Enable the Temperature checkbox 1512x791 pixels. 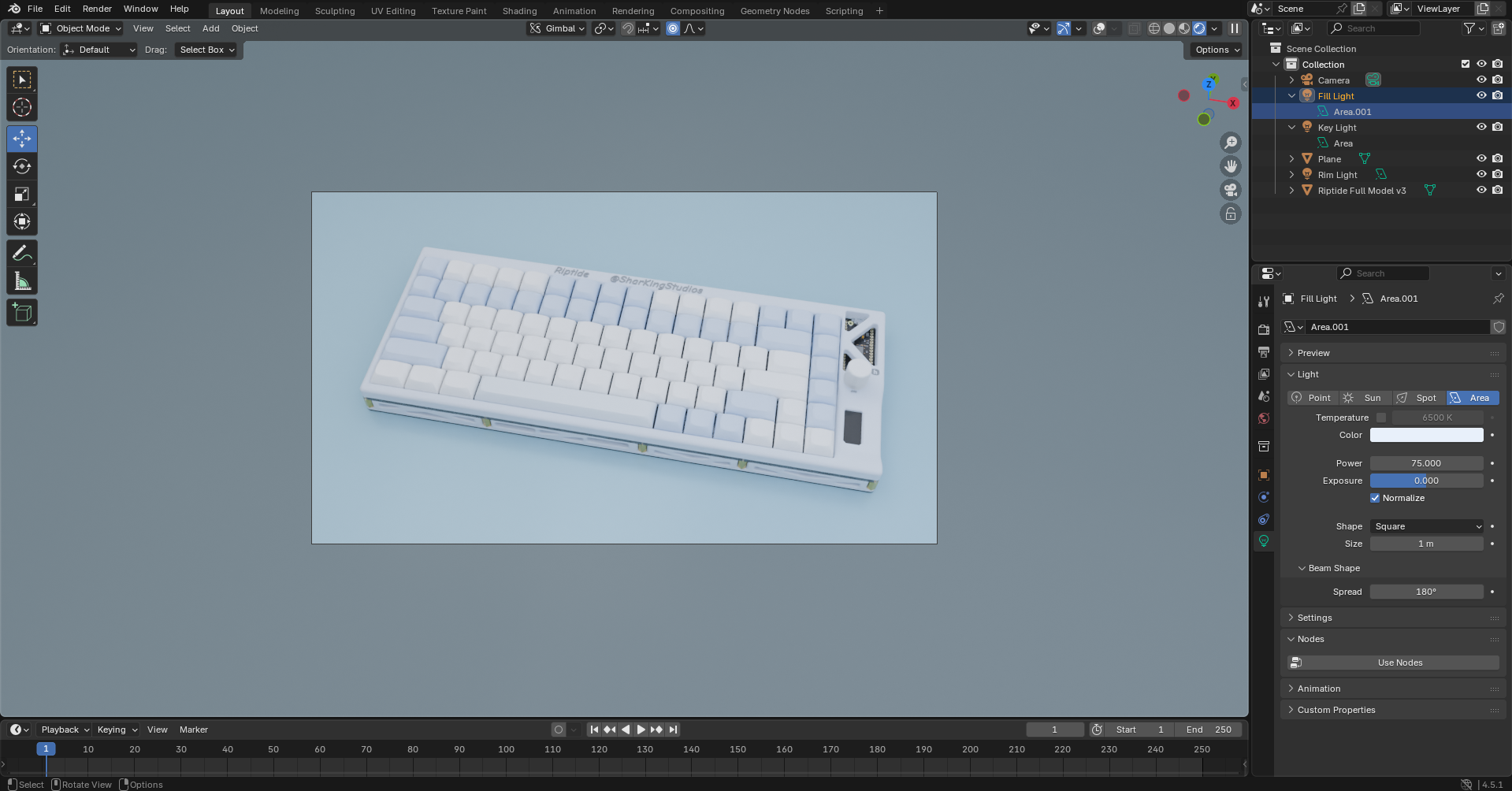click(x=1381, y=418)
